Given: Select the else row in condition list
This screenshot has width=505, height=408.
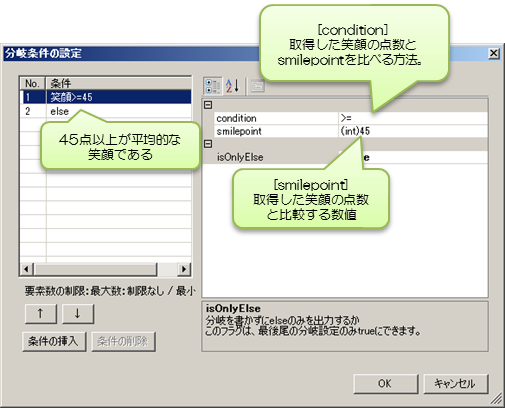Looking at the screenshot, I should [x=106, y=111].
